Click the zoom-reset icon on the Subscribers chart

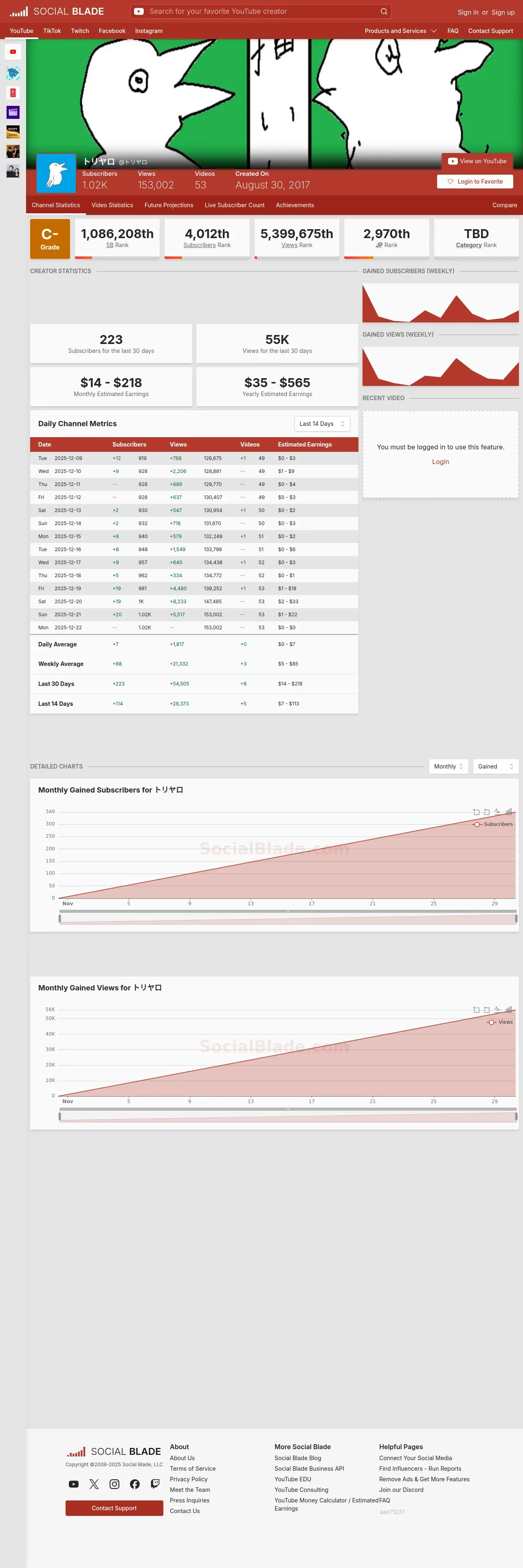[x=486, y=812]
